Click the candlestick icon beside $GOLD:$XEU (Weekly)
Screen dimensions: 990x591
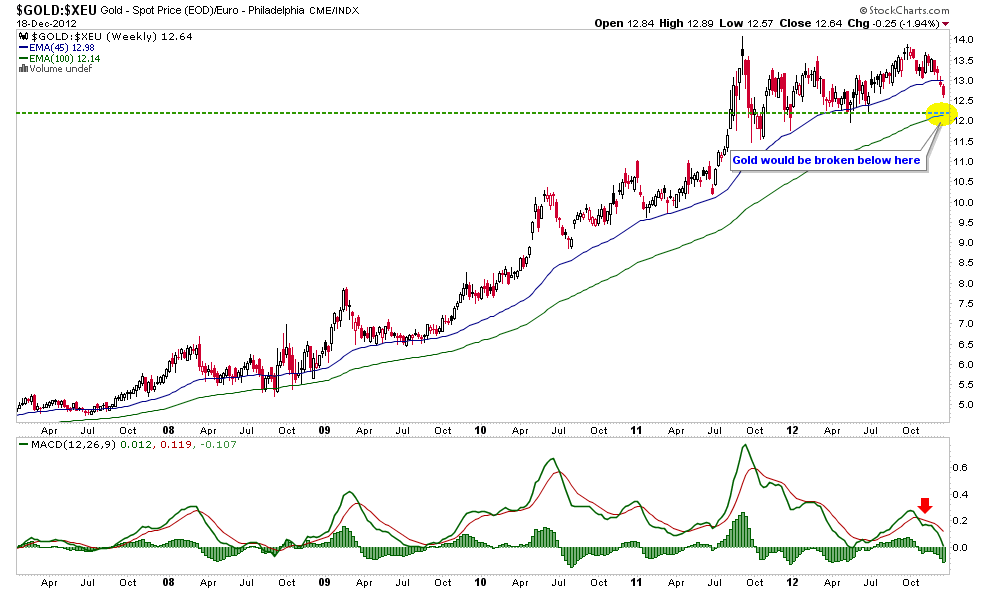coord(23,37)
